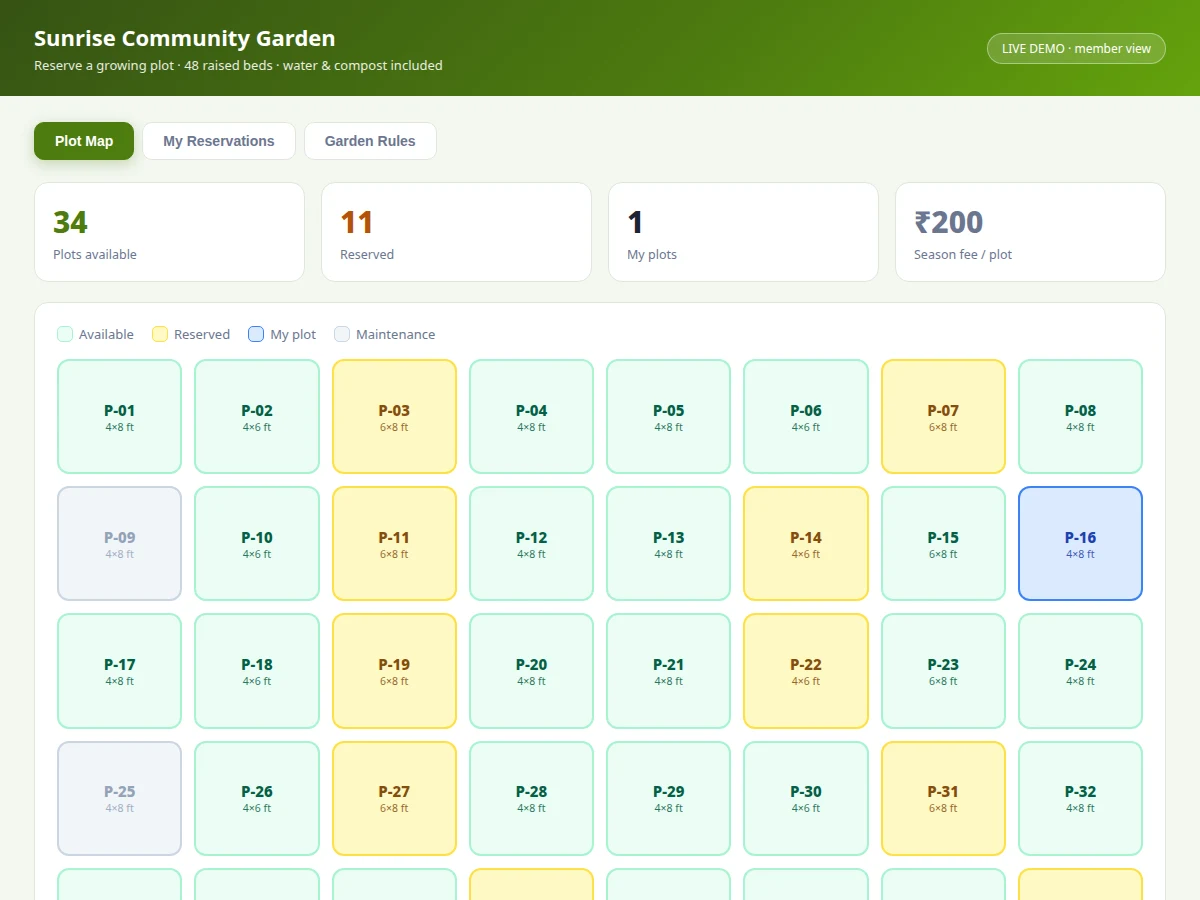
Task: Click reserved plot P-07
Action: click(943, 417)
